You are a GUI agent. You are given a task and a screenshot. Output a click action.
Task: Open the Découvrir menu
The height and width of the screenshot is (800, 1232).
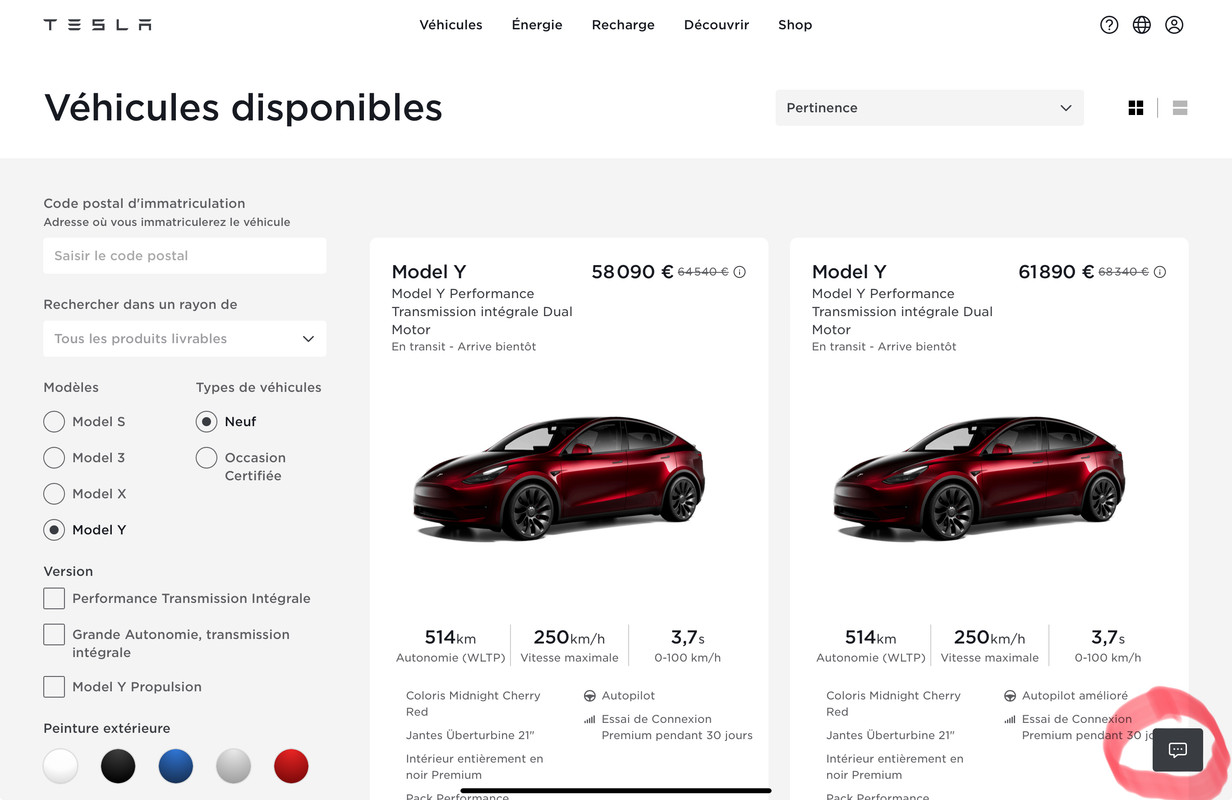pos(716,25)
